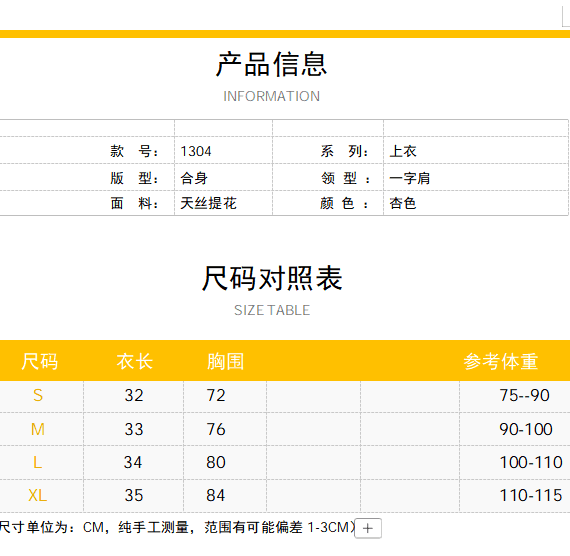The image size is (570, 556).
Task: Click the S size row label
Action: point(38,396)
